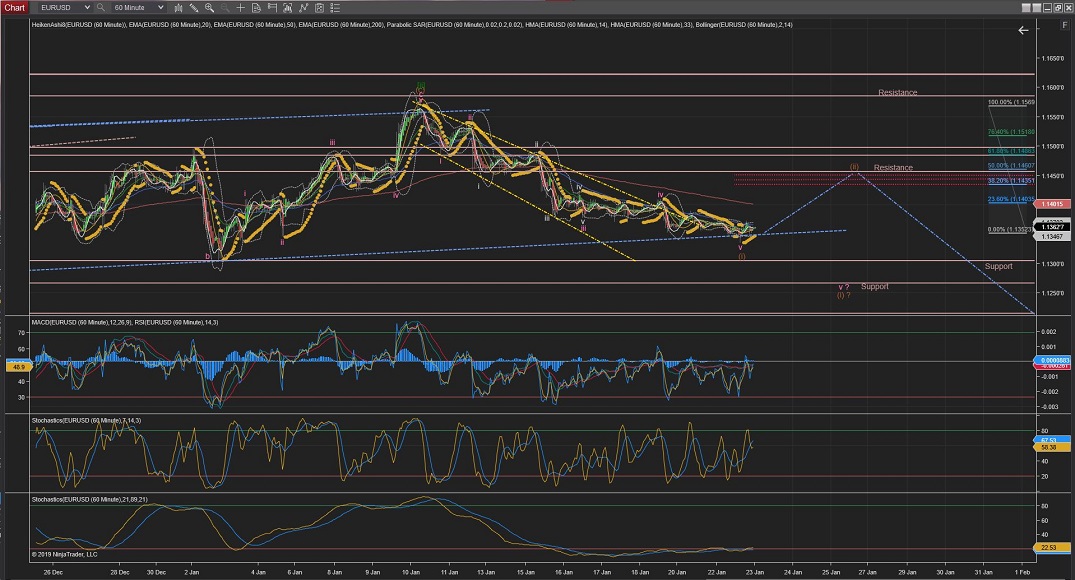
Task: Click the orange 22.53 stochastics value marker
Action: pos(1050,547)
